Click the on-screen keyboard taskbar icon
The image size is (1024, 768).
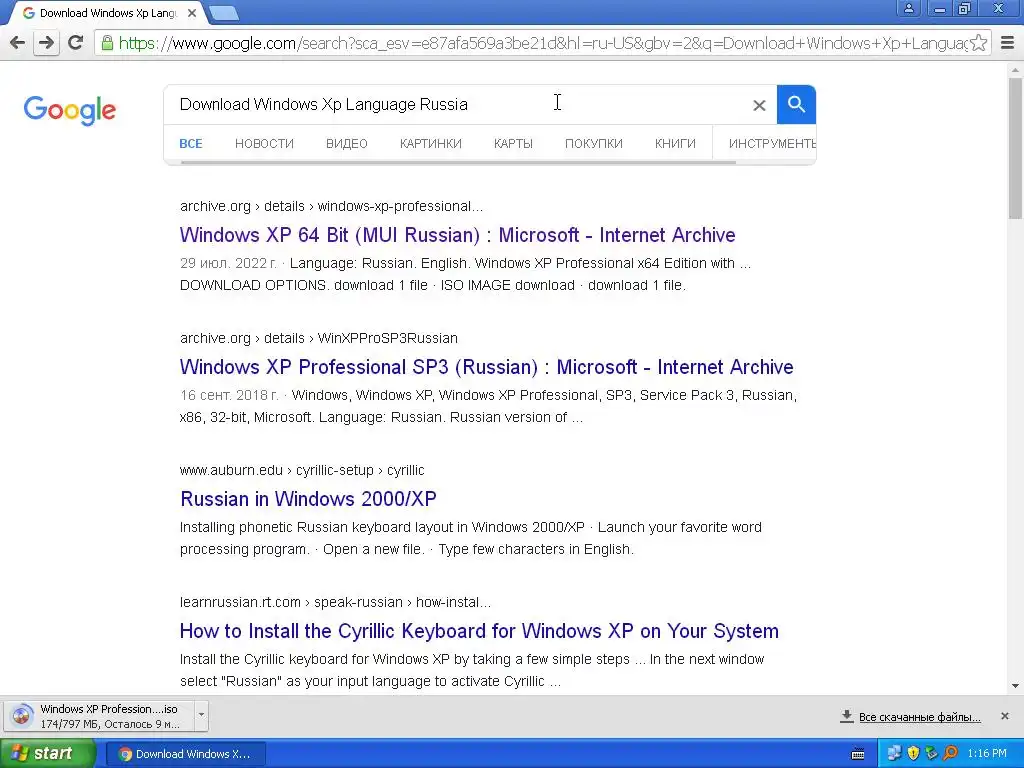tap(858, 754)
